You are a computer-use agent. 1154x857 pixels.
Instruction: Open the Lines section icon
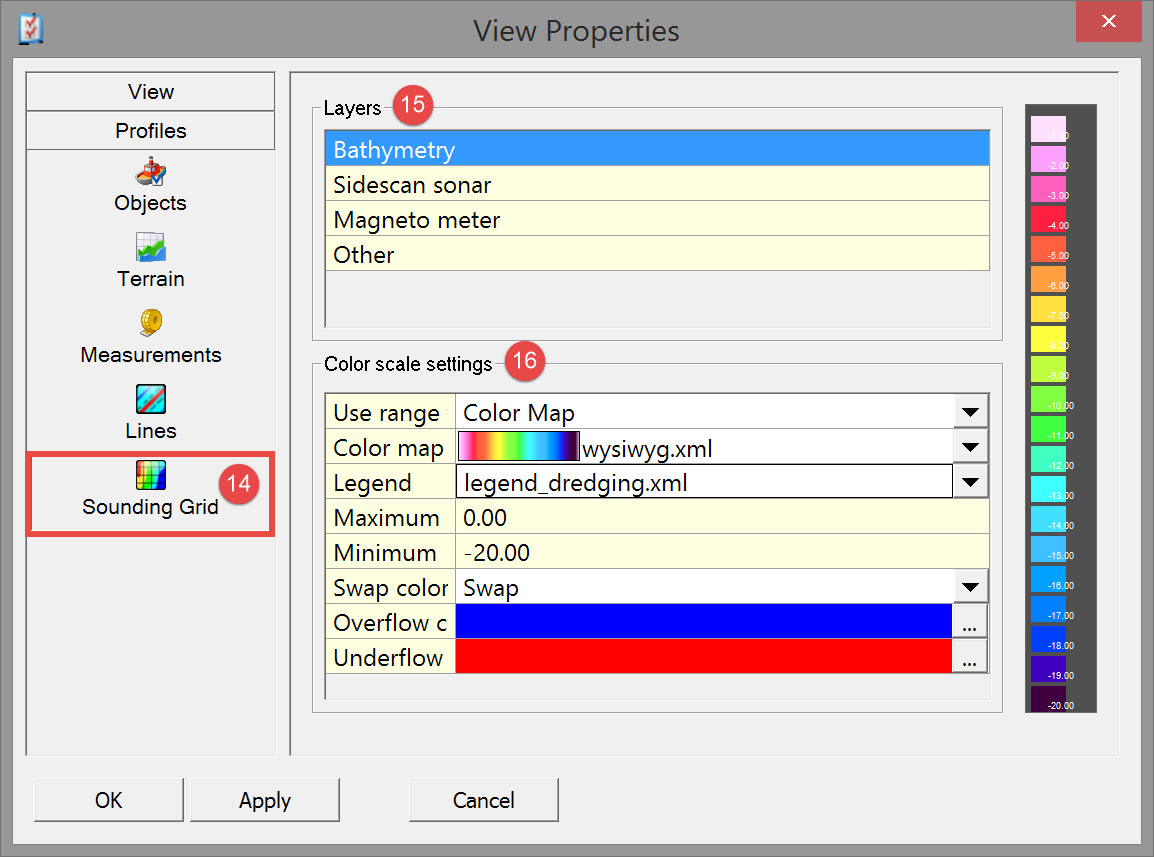(x=151, y=399)
